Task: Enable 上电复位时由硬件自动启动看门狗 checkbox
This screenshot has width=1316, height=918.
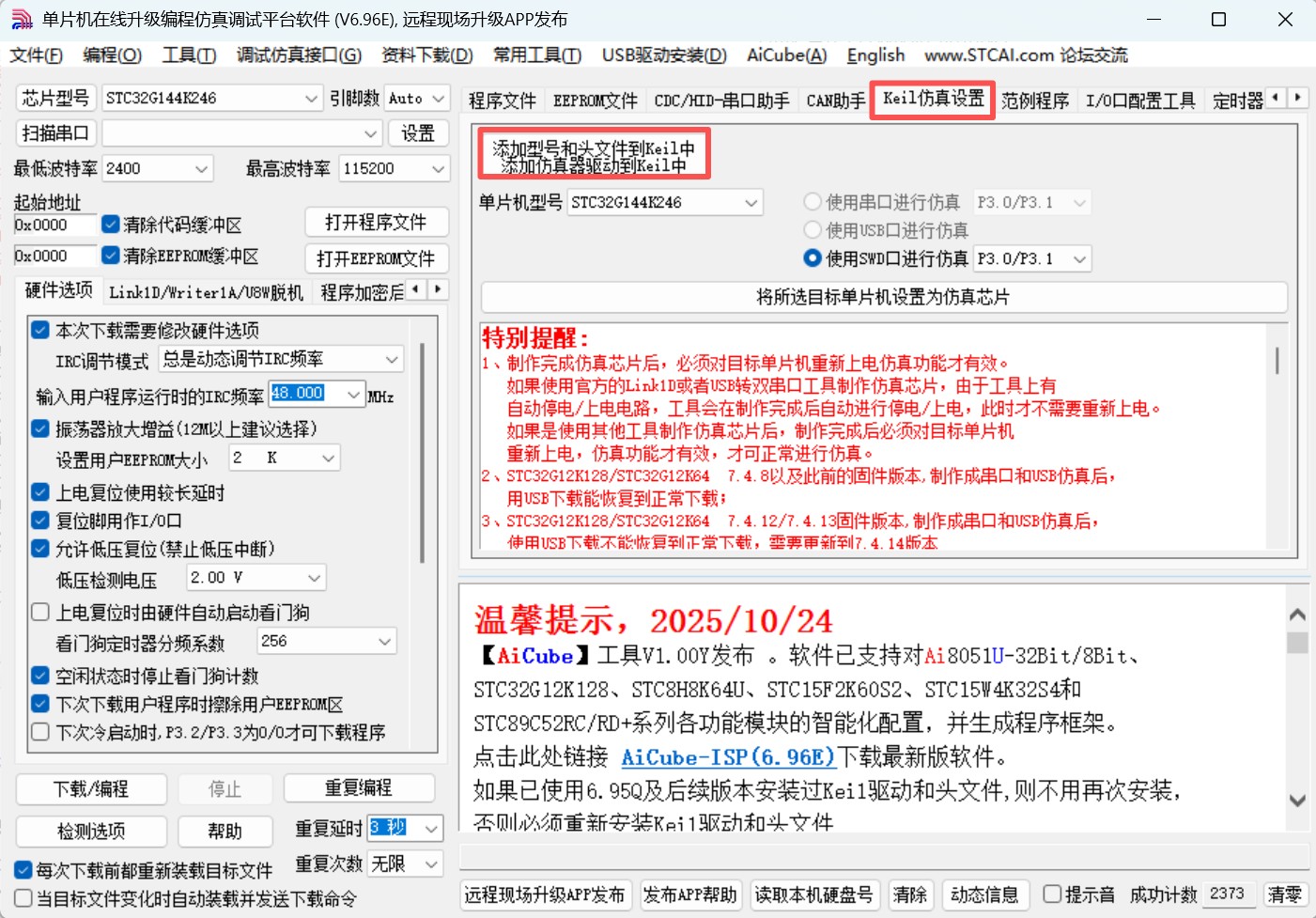Action: click(39, 612)
